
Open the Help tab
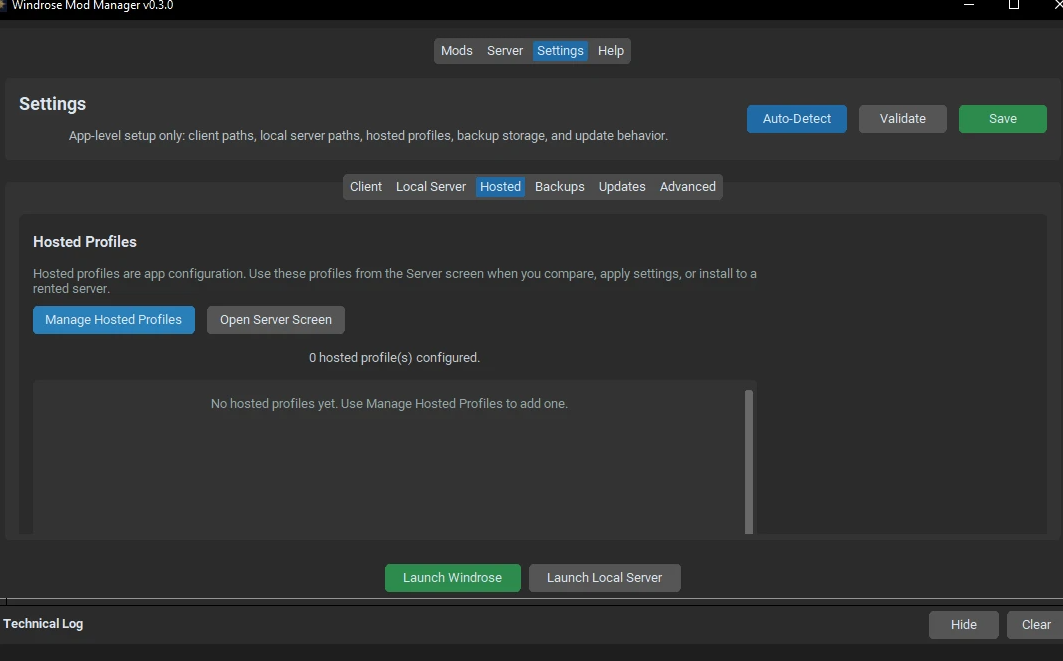[x=611, y=51]
